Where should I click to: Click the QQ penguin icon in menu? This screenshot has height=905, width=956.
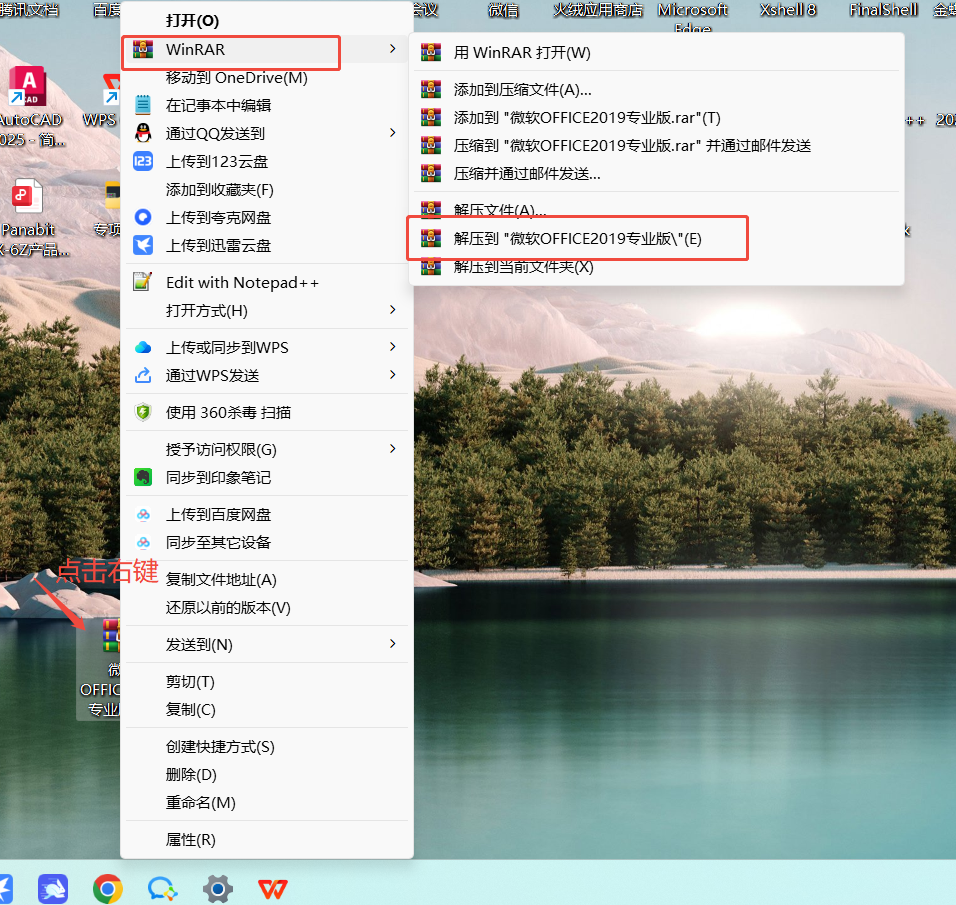click(143, 133)
